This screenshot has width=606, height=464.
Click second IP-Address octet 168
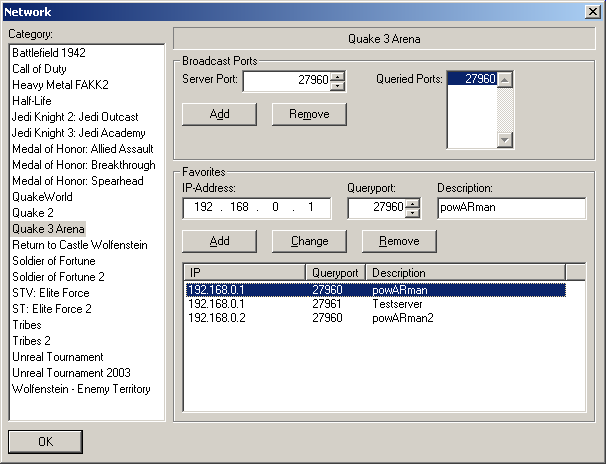[x=239, y=207]
